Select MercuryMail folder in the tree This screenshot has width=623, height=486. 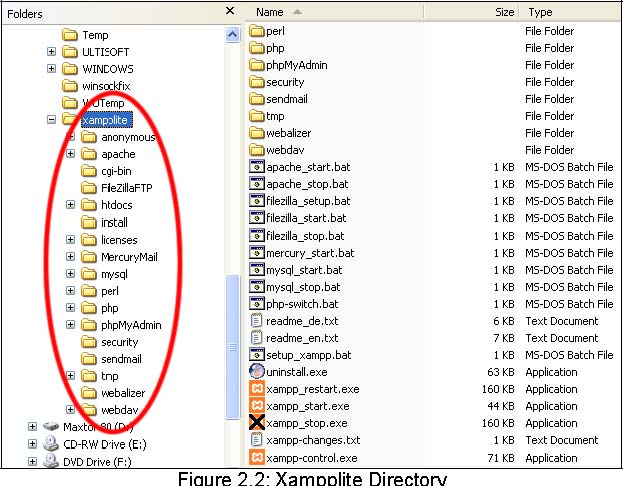pyautogui.click(x=128, y=256)
